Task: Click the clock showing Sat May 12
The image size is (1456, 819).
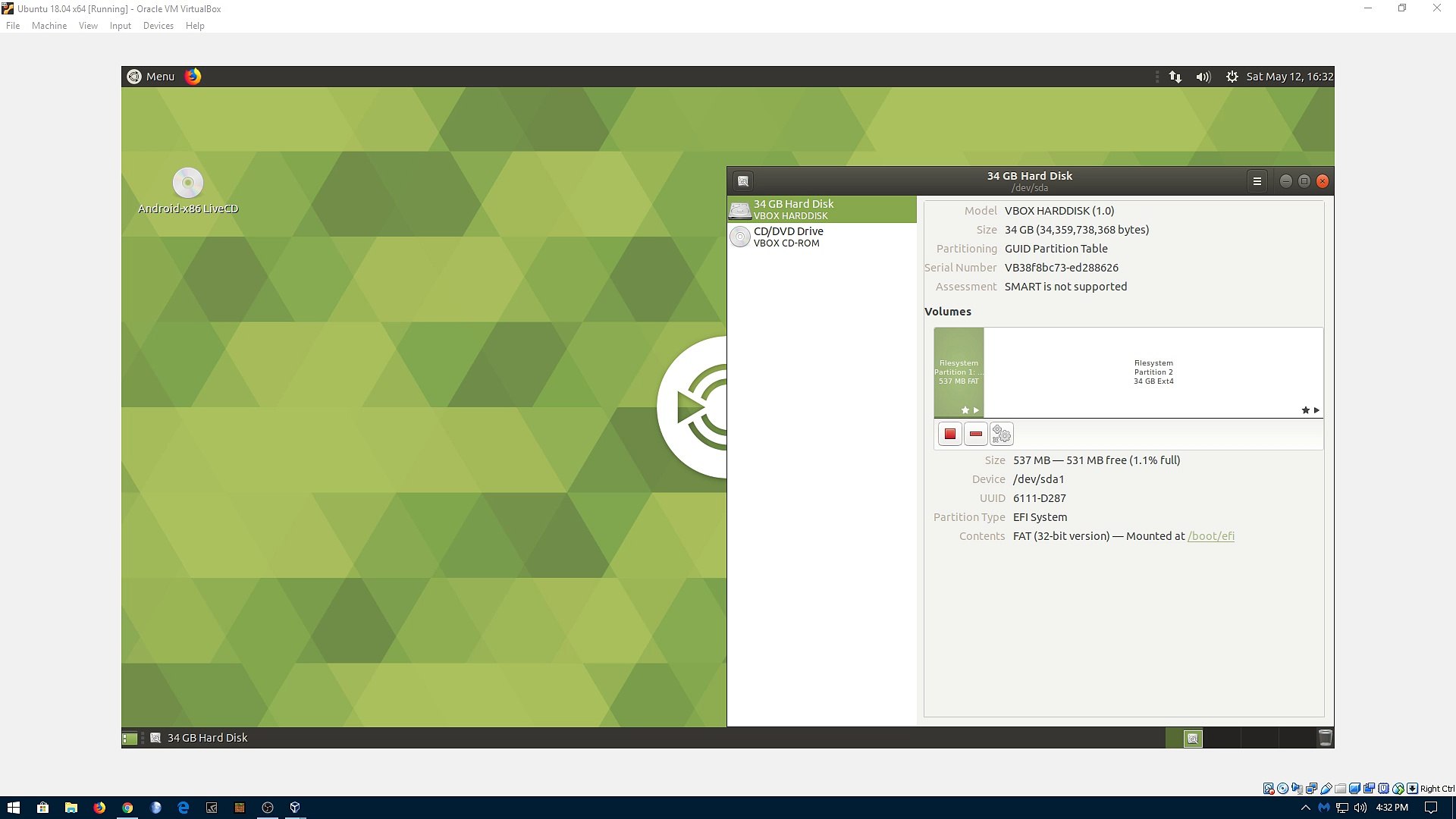Action: (1289, 77)
